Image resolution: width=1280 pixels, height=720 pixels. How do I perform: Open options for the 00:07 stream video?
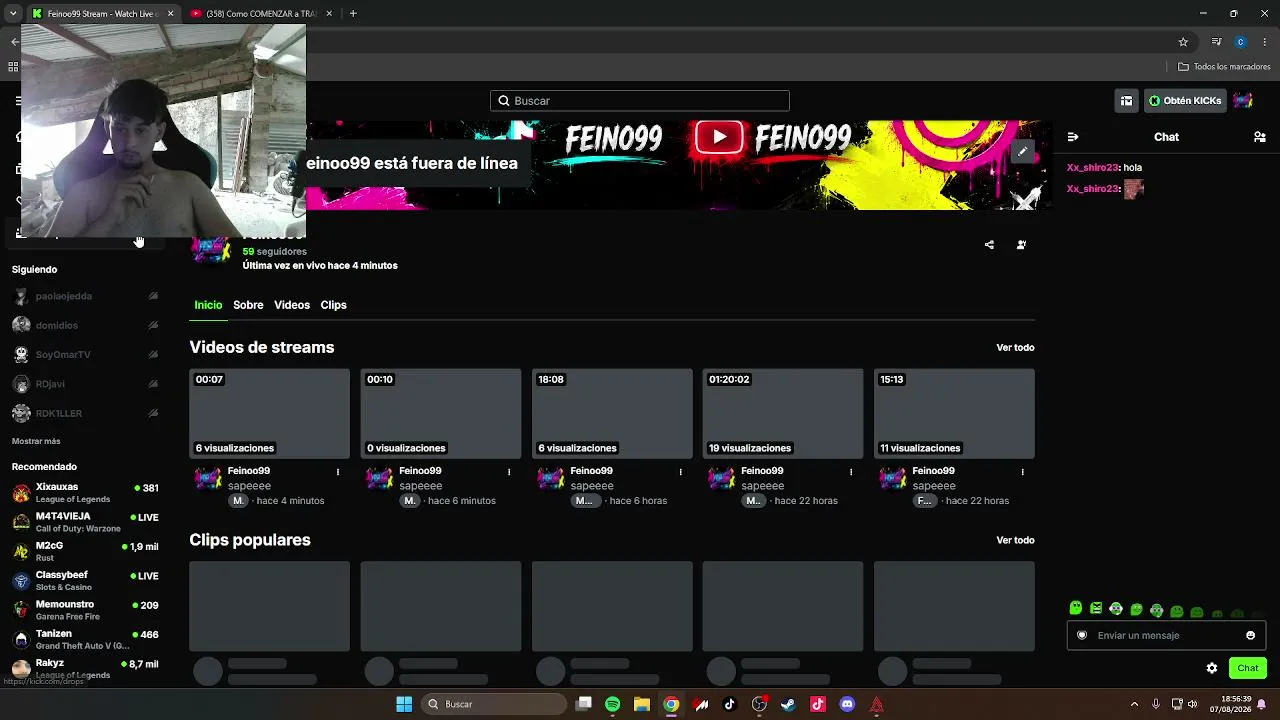coord(338,472)
